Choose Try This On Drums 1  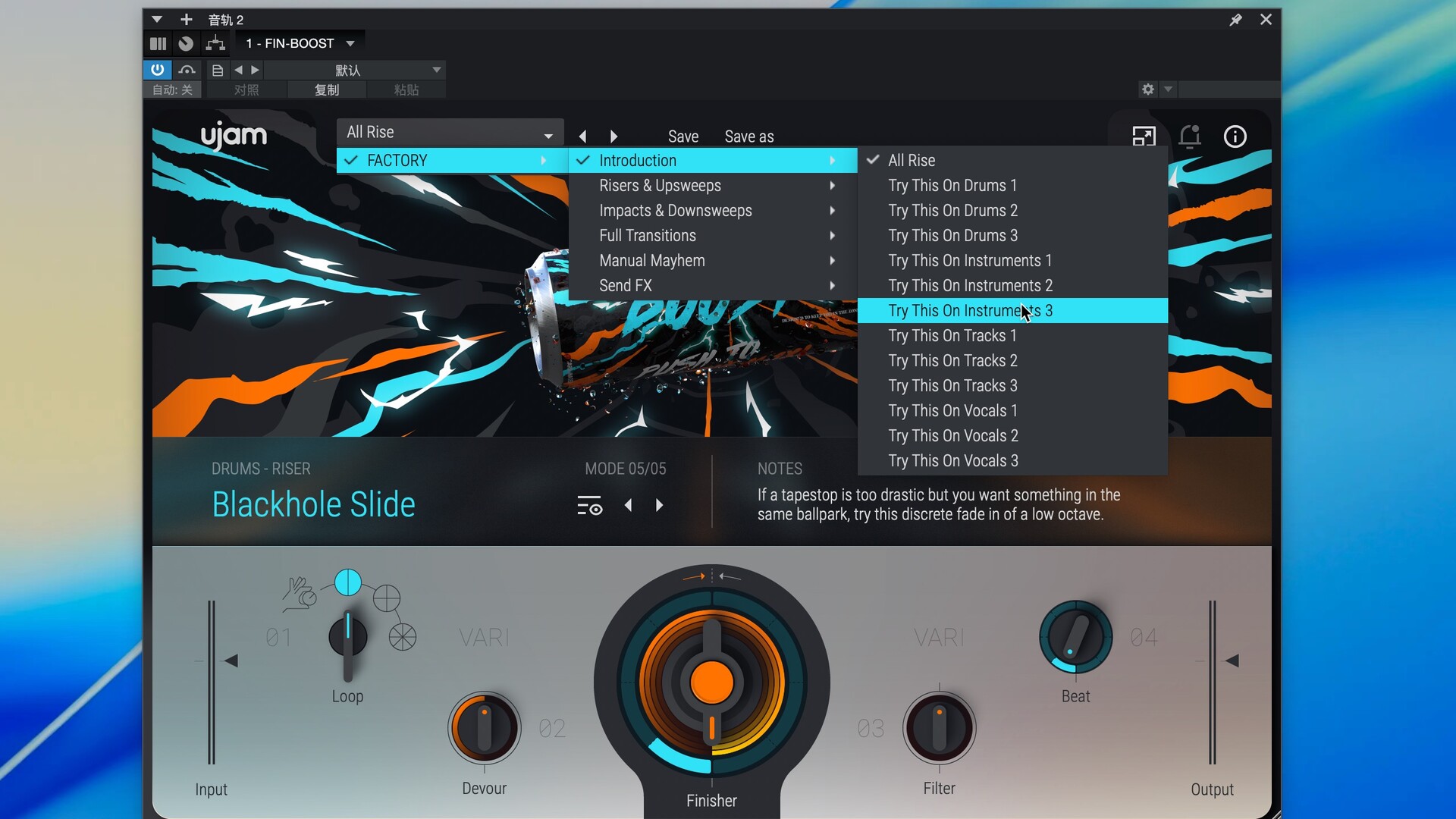(1012, 185)
